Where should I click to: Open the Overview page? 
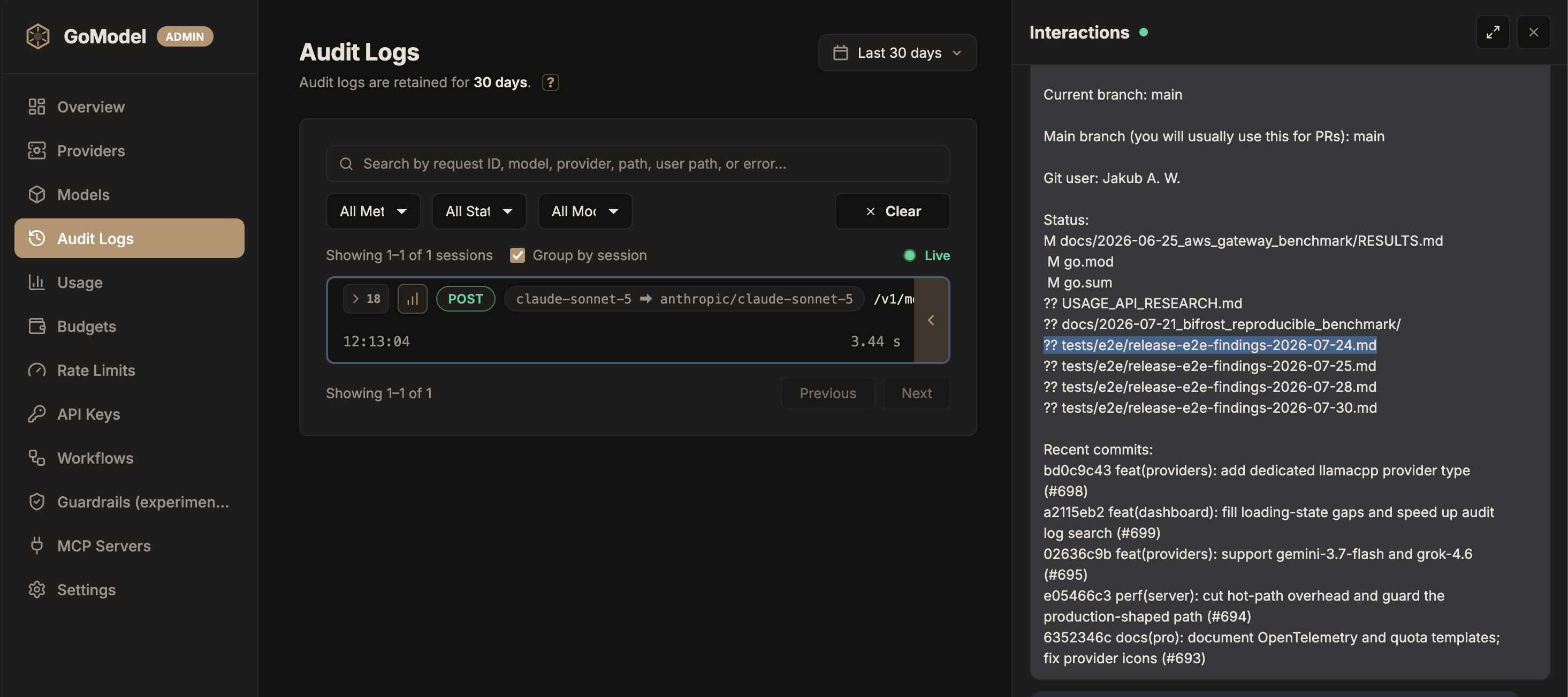(x=129, y=107)
